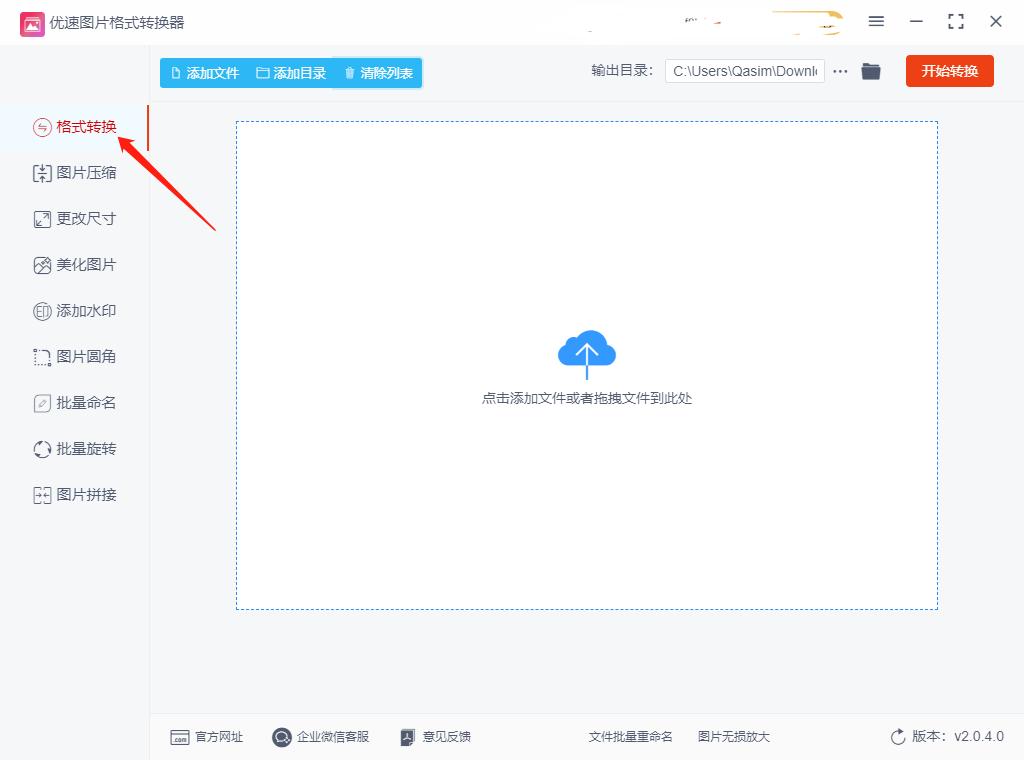Screen dimensions: 1024x760
Task: Select the 图片压缩 compression tool
Action: point(74,172)
